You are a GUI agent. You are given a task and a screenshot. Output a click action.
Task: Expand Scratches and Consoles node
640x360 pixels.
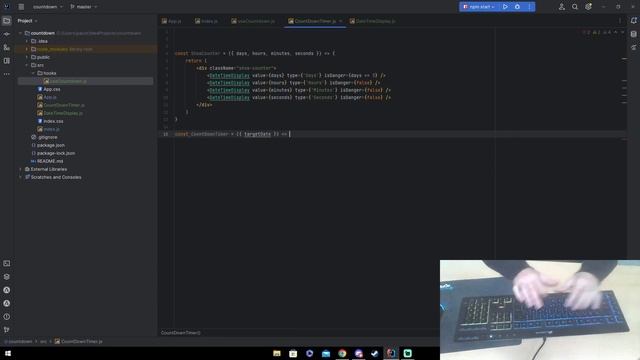20,177
